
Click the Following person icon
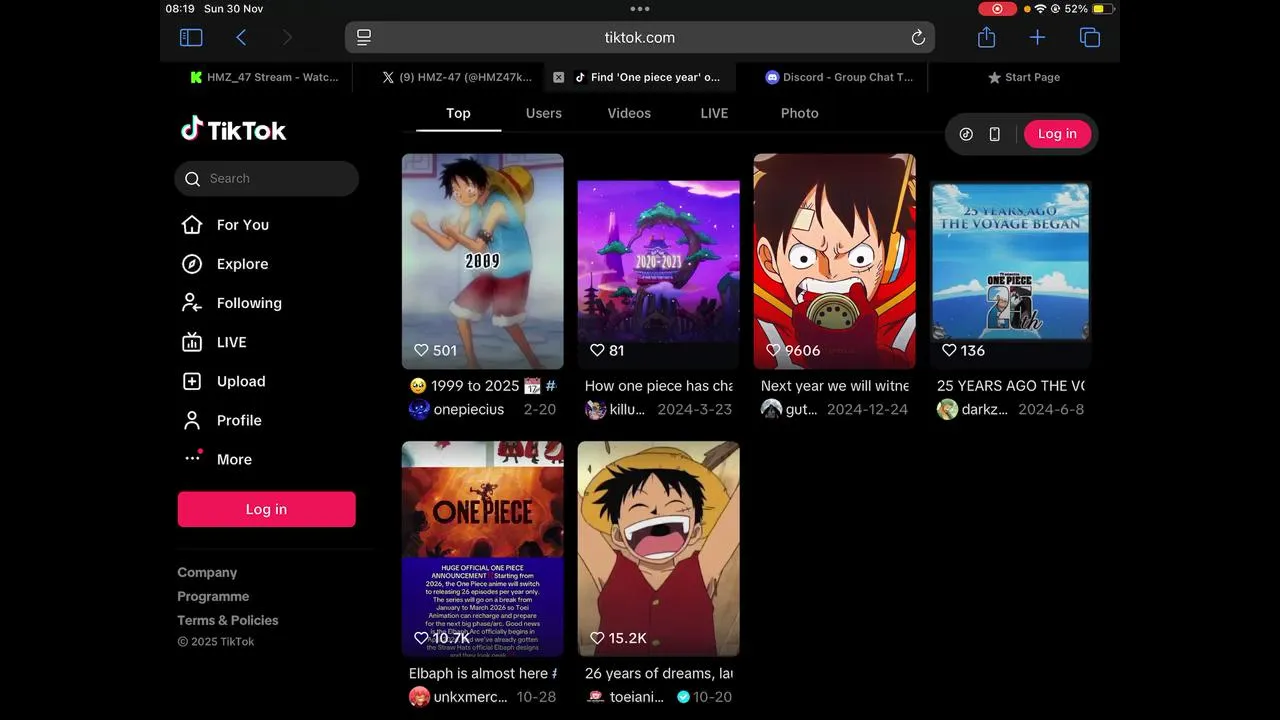pyautogui.click(x=192, y=303)
